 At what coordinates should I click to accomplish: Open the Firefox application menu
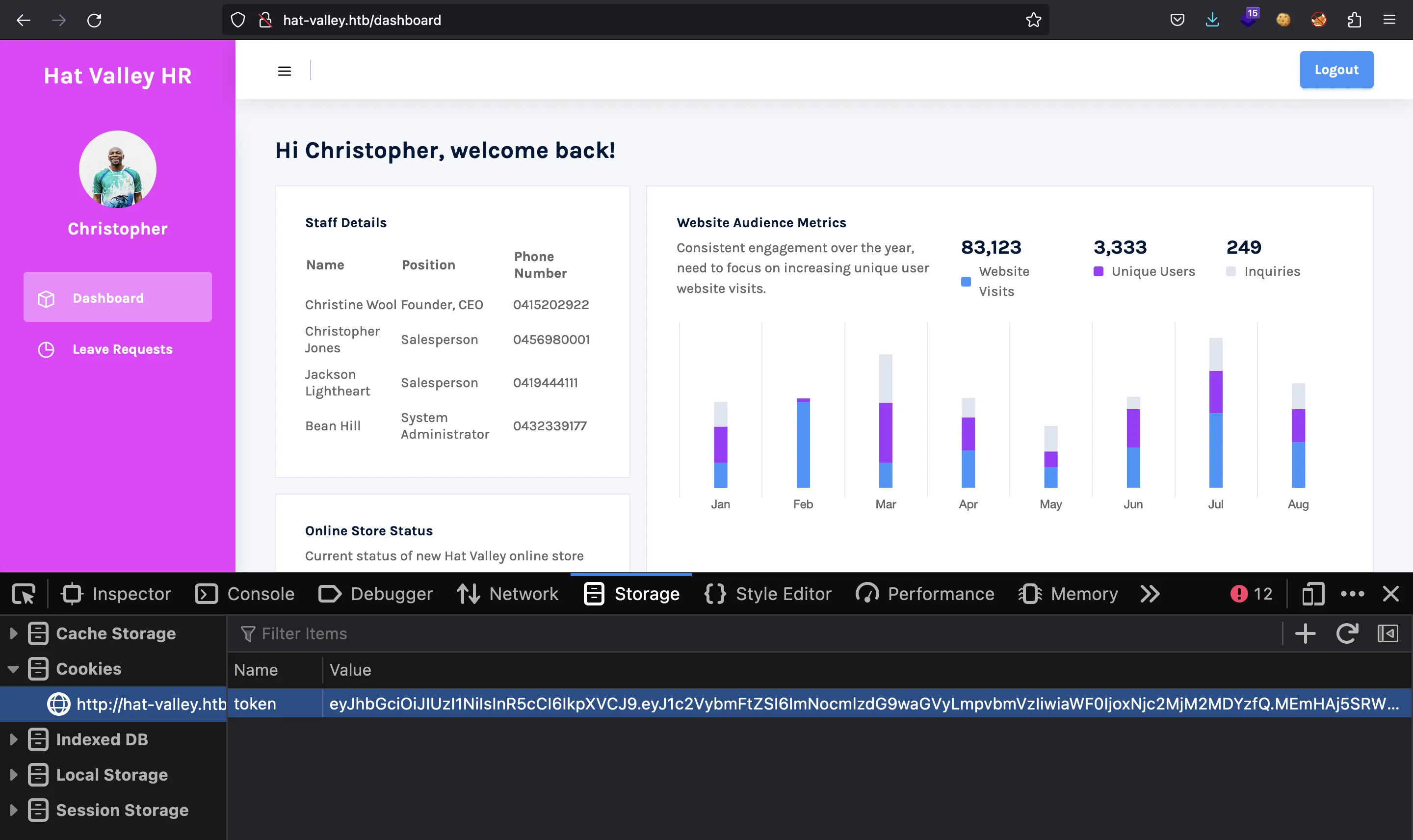(1389, 21)
